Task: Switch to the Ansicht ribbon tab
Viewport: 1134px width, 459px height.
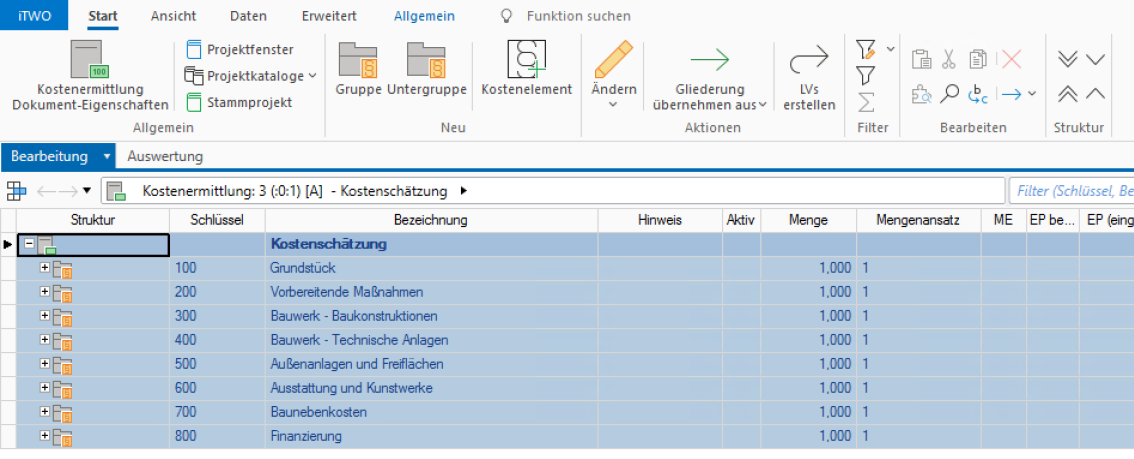Action: 173,16
